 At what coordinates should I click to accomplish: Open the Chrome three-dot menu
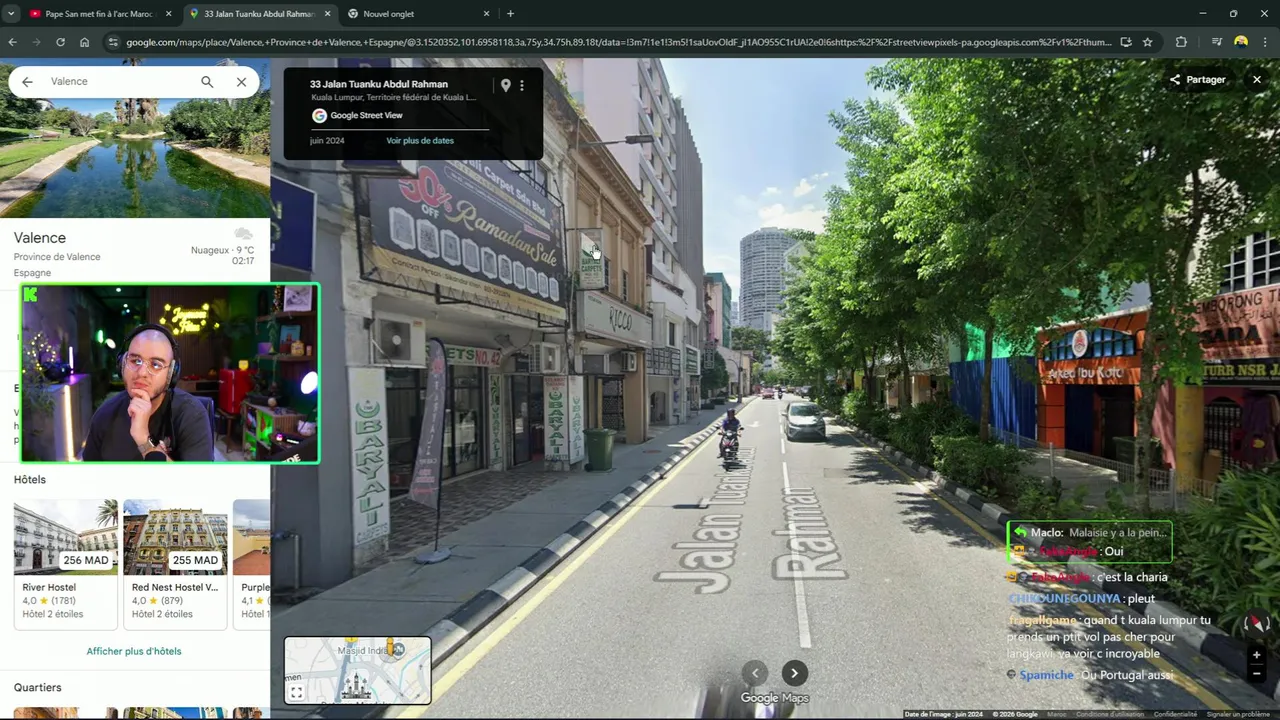tap(1266, 42)
